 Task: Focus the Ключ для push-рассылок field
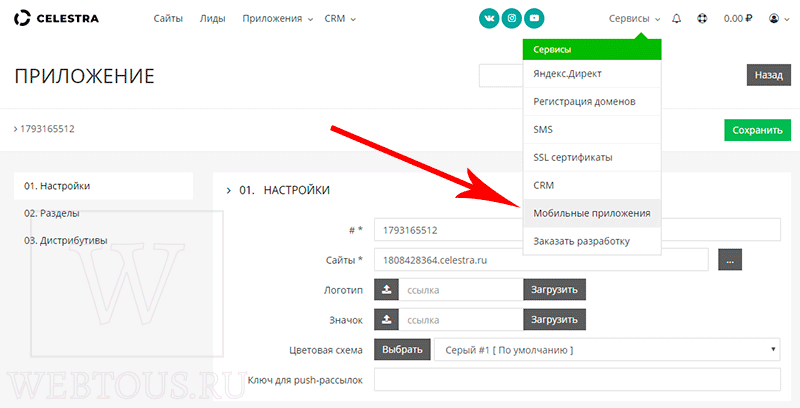(577, 380)
